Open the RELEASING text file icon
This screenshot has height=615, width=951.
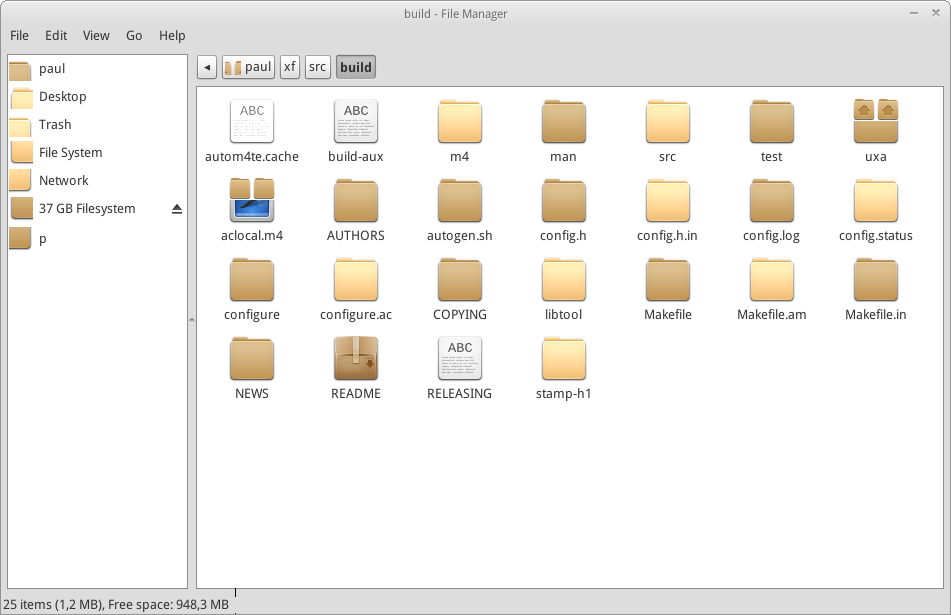[460, 359]
